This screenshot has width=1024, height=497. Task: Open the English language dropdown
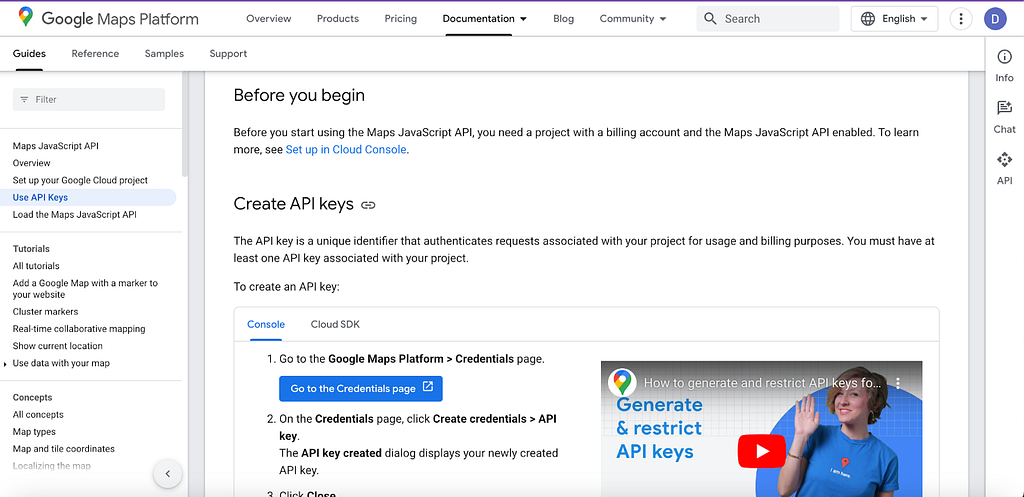[894, 19]
